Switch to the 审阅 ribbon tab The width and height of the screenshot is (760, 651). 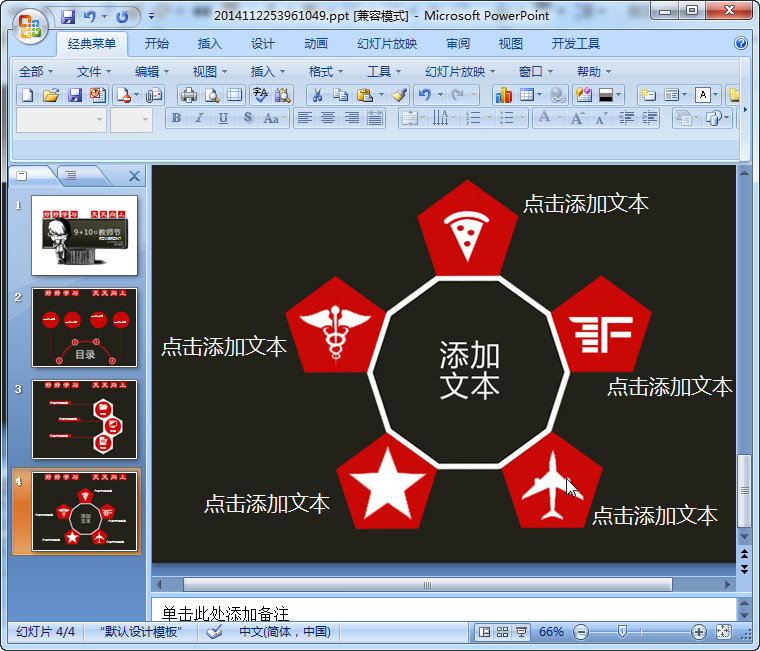click(458, 44)
